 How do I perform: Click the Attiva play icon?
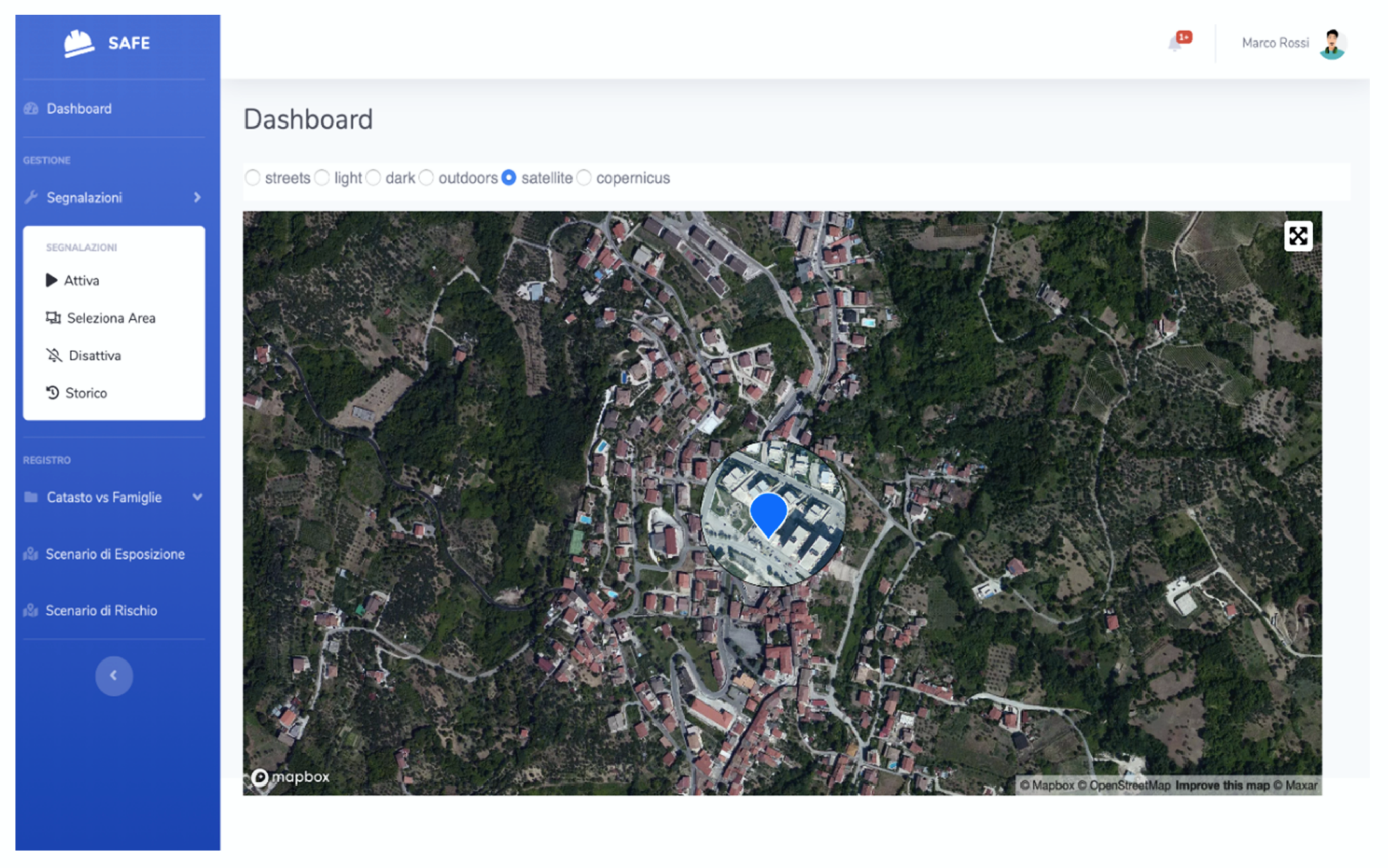[x=52, y=281]
